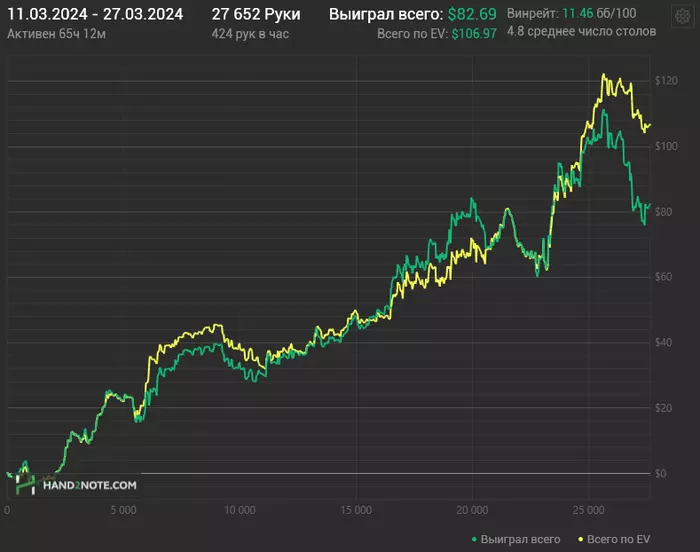Open graph settings gear icon

click(x=682, y=17)
